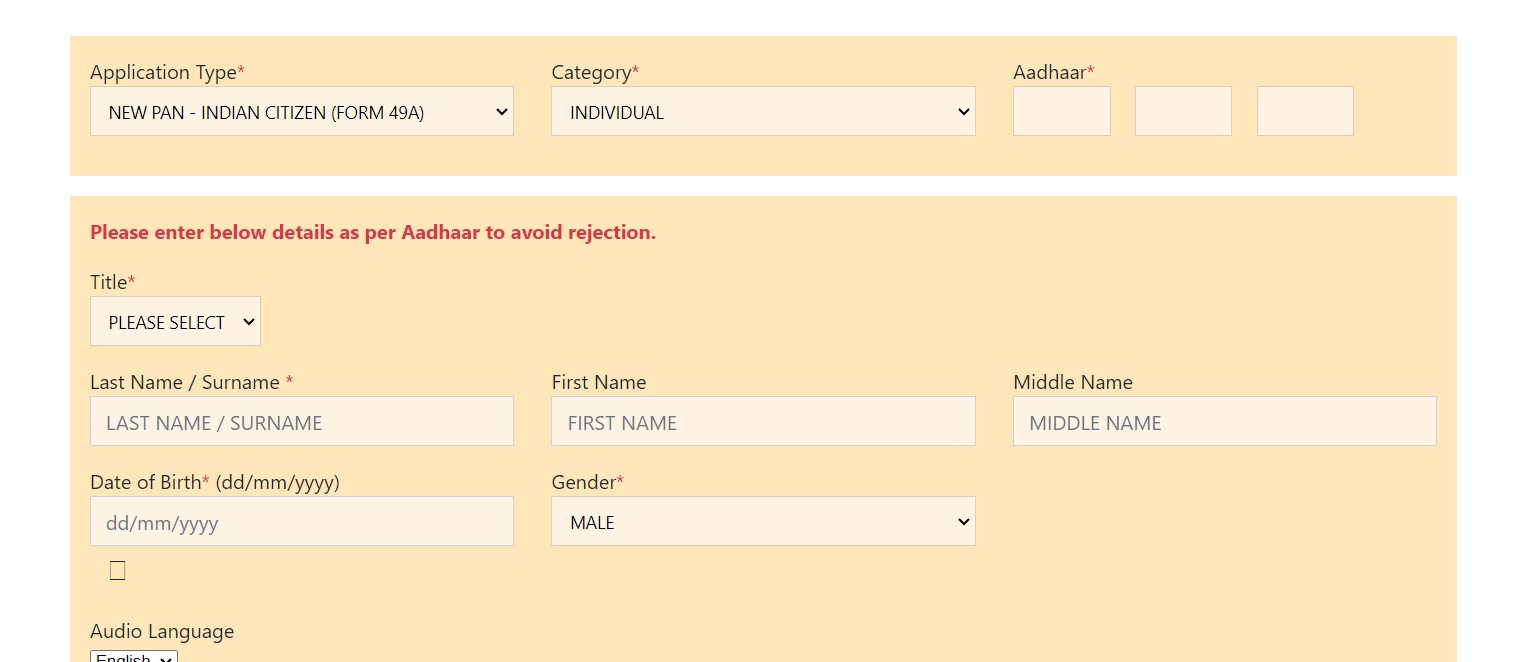
Task: Click the Application Type label text
Action: [x=164, y=73]
